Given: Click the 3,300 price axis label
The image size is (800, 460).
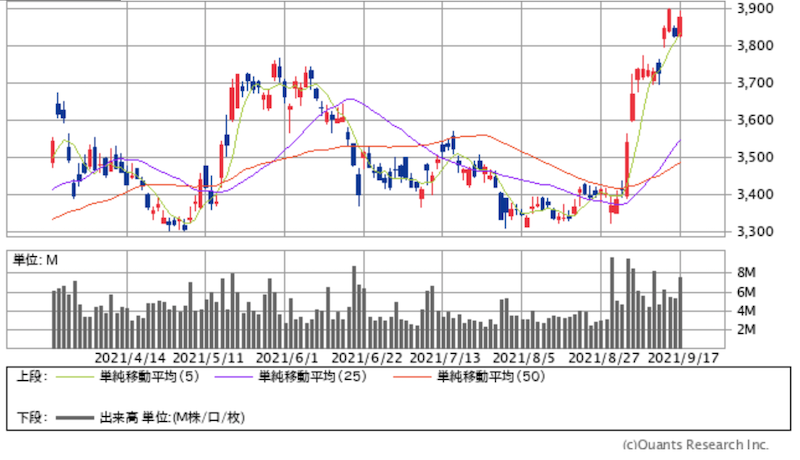Looking at the screenshot, I should [756, 232].
